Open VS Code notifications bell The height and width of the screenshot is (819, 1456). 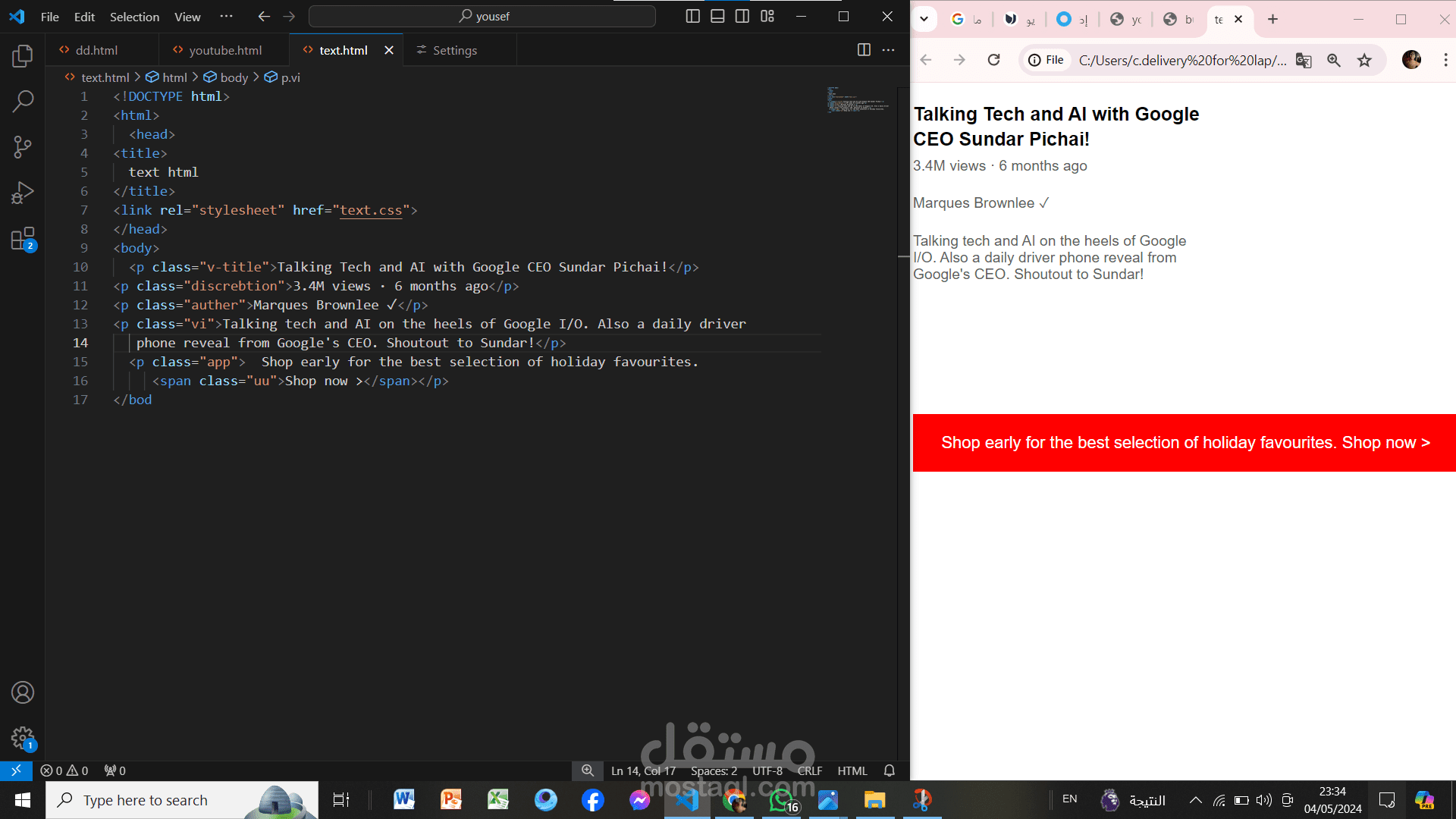[x=890, y=770]
